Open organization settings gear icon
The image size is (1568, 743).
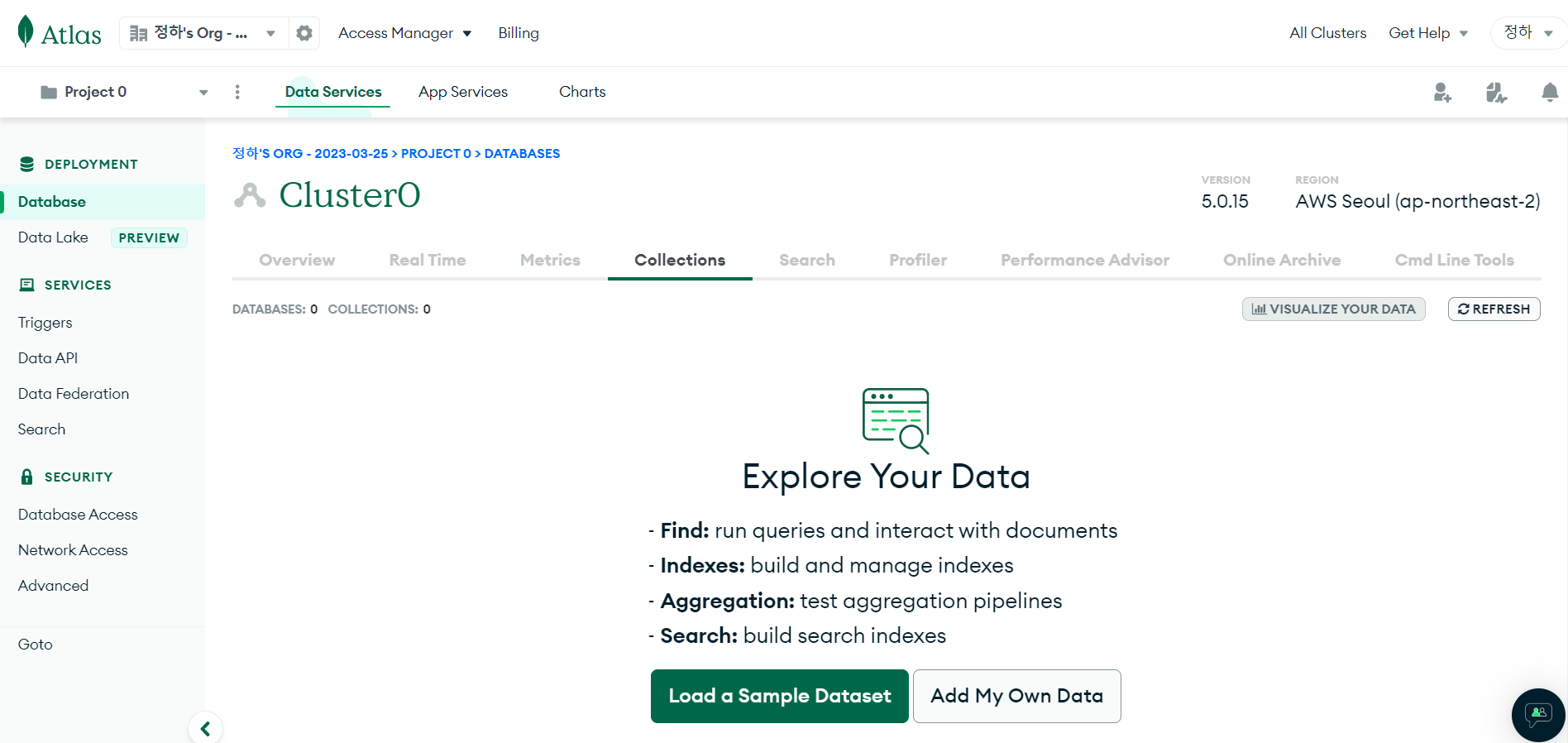304,33
